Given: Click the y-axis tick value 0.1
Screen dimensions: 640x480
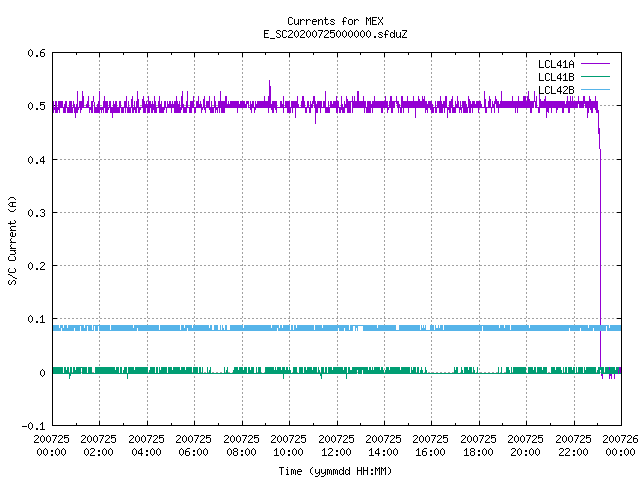Looking at the screenshot, I should [36, 319].
